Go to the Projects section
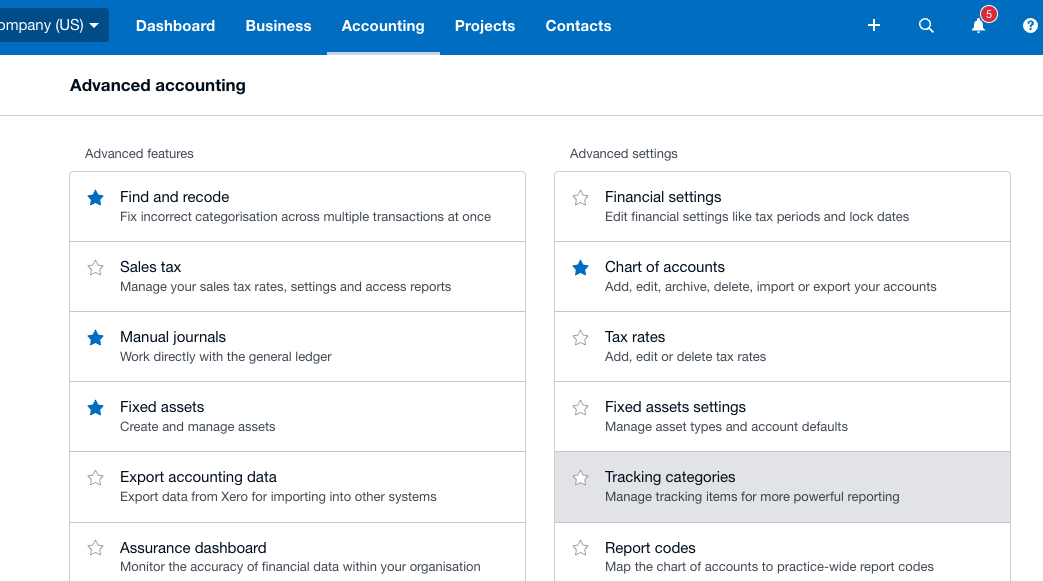The height and width of the screenshot is (581, 1043). pos(485,26)
